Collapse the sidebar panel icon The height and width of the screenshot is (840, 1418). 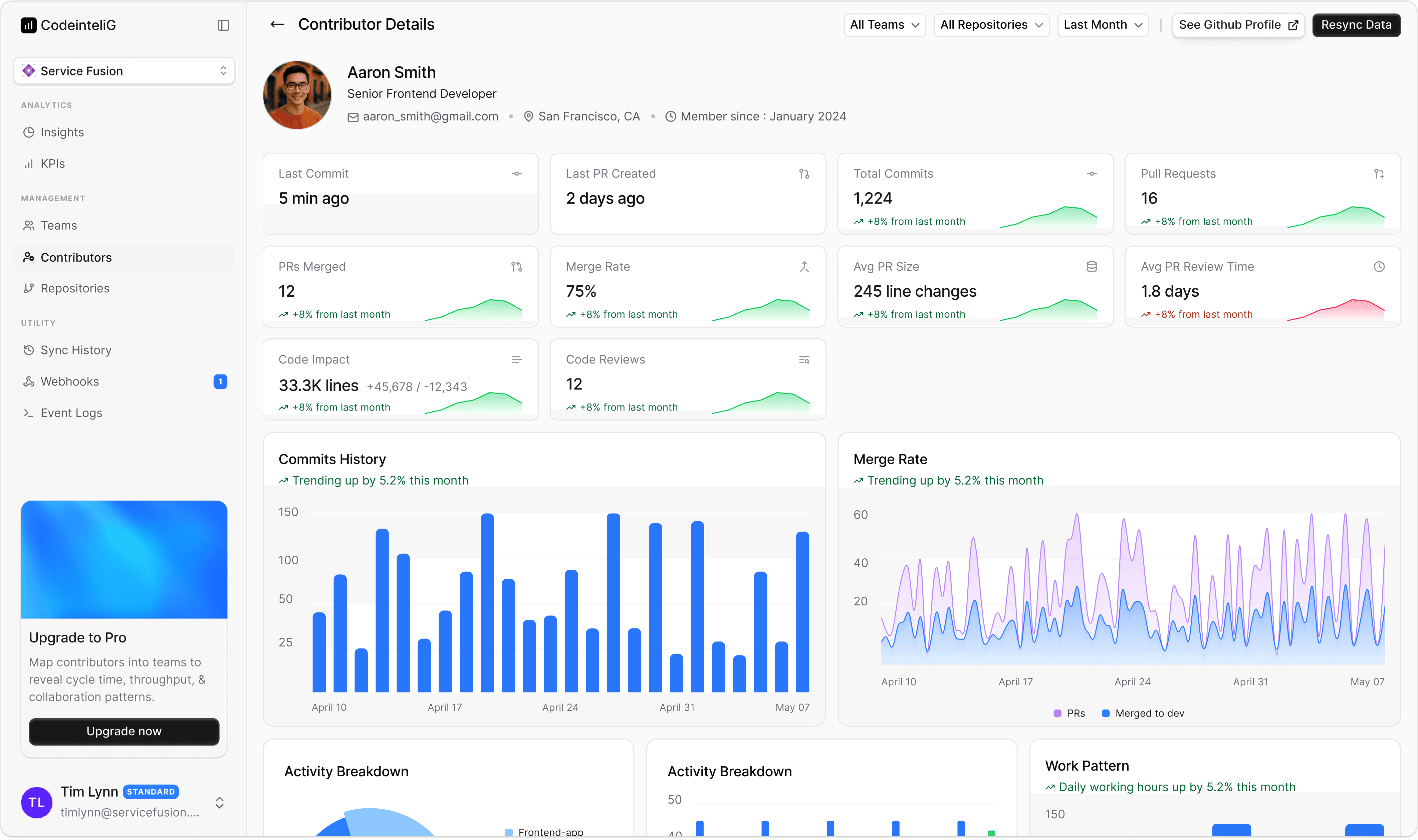pos(223,25)
